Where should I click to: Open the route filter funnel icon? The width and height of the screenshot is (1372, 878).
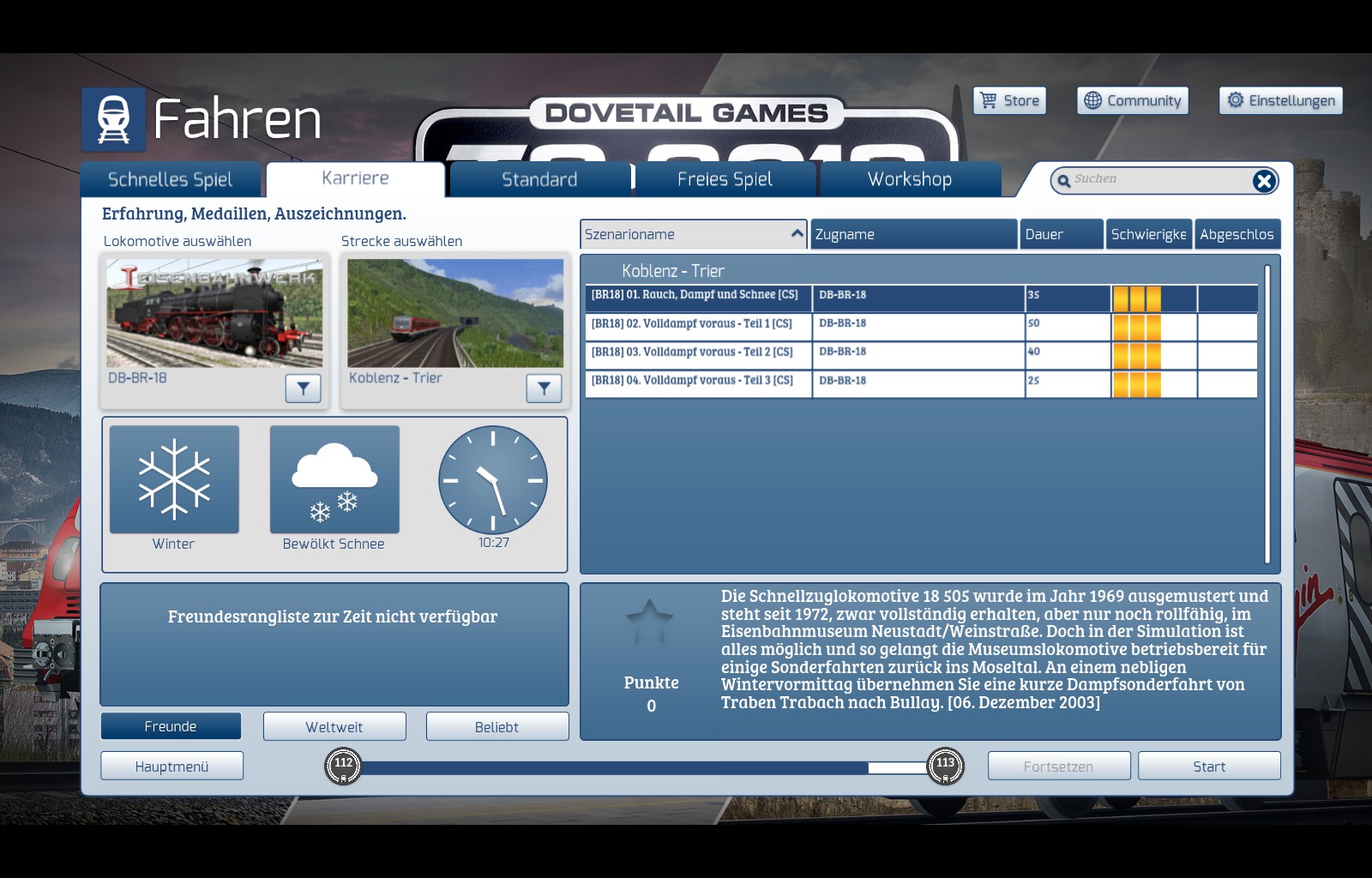544,388
